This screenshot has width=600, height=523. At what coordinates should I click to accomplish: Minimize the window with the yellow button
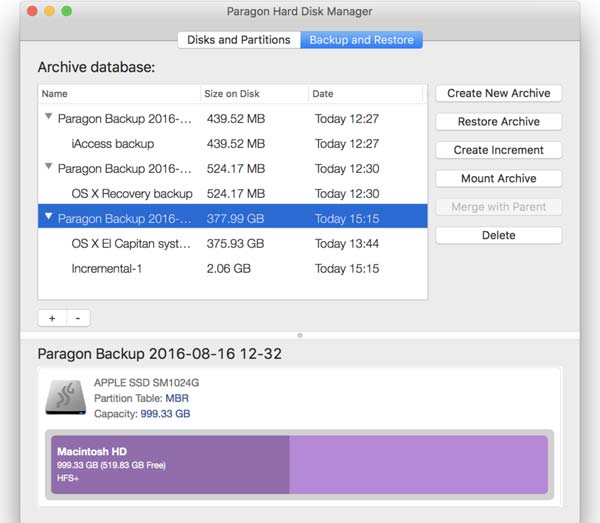(49, 11)
